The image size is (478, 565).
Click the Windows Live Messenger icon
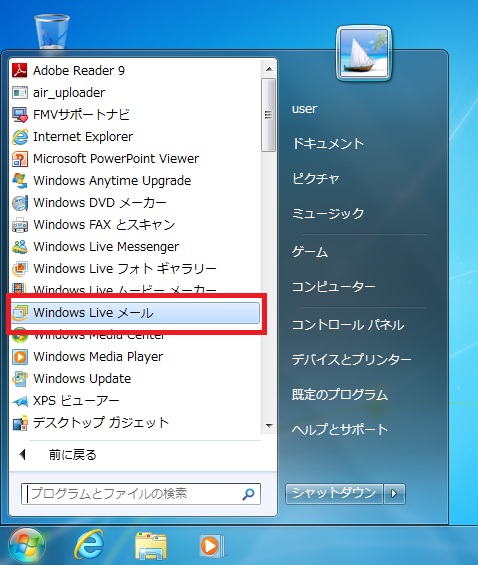click(x=19, y=247)
